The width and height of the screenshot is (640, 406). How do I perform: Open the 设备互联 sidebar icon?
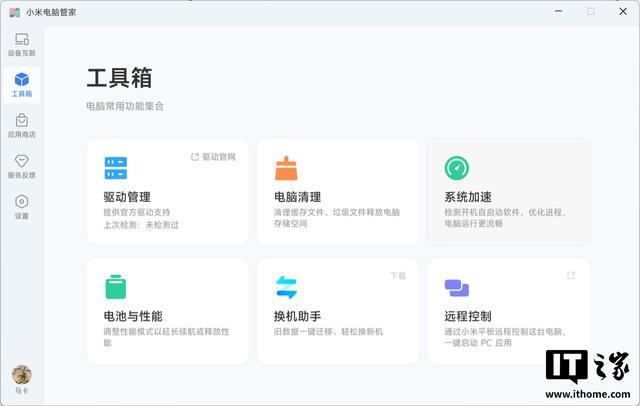[x=22, y=40]
